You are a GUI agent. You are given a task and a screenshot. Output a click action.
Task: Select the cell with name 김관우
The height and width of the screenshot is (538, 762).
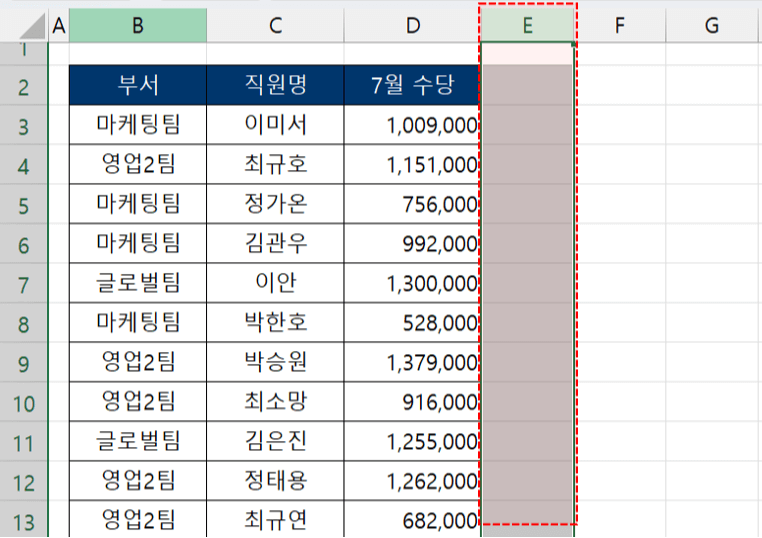[x=275, y=243]
